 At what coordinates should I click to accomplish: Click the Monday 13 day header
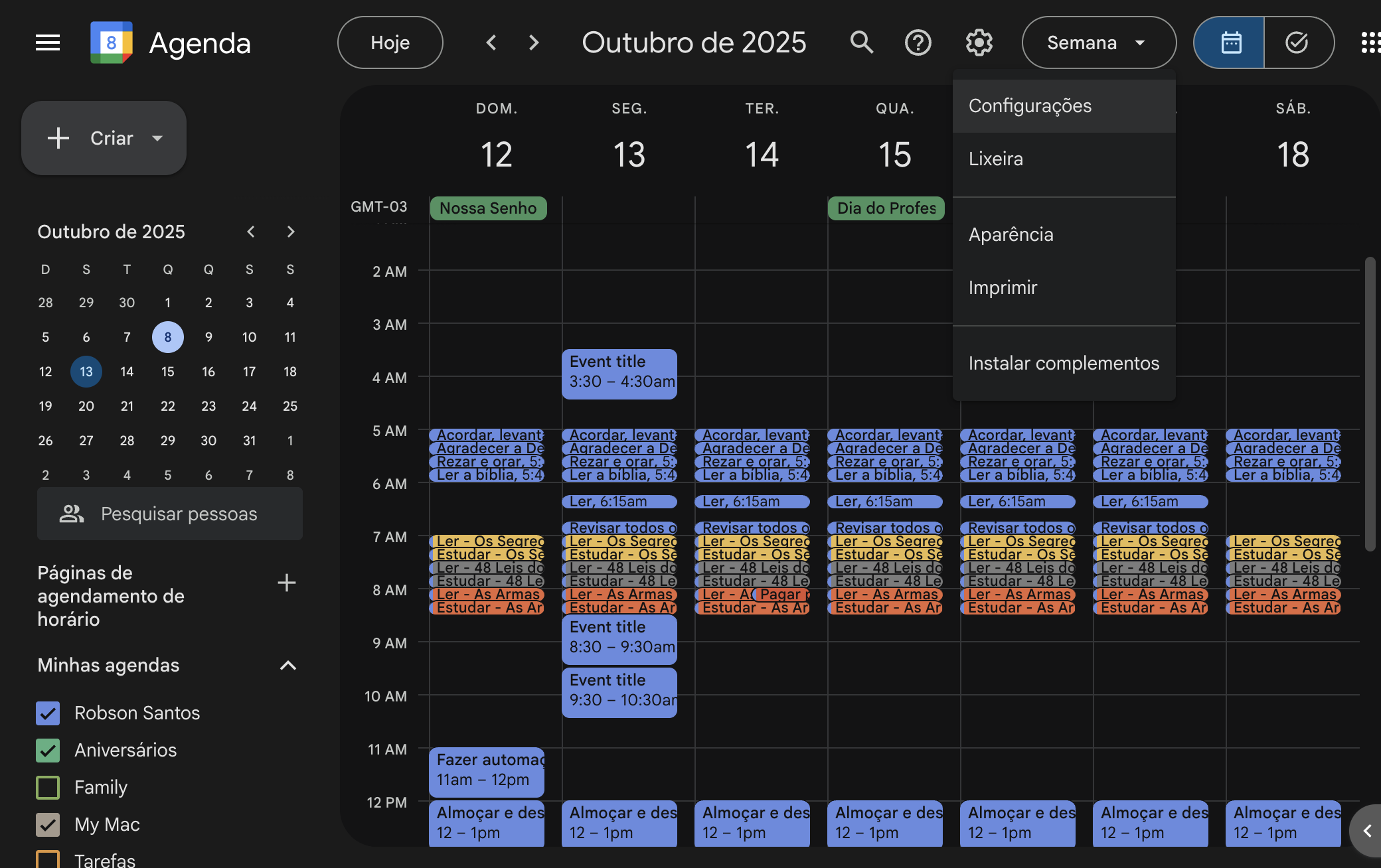[x=629, y=155]
